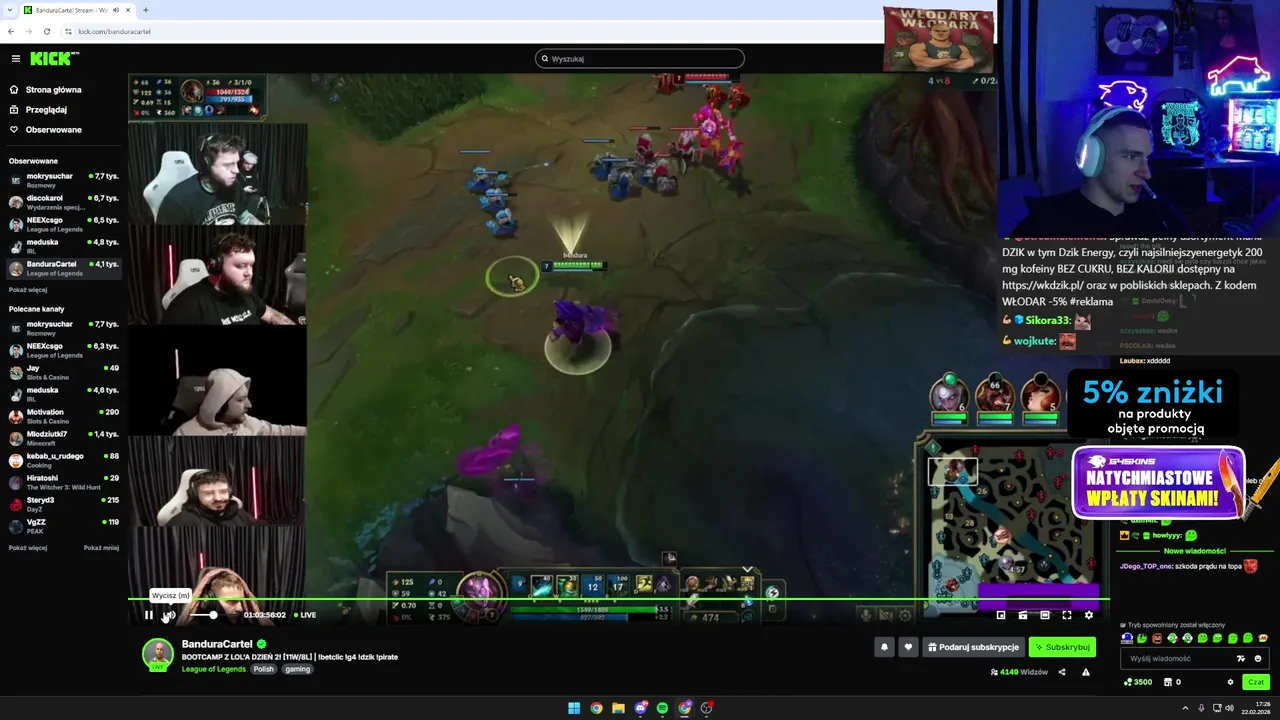
Task: Click the chat translate icon
Action: tap(1241, 659)
